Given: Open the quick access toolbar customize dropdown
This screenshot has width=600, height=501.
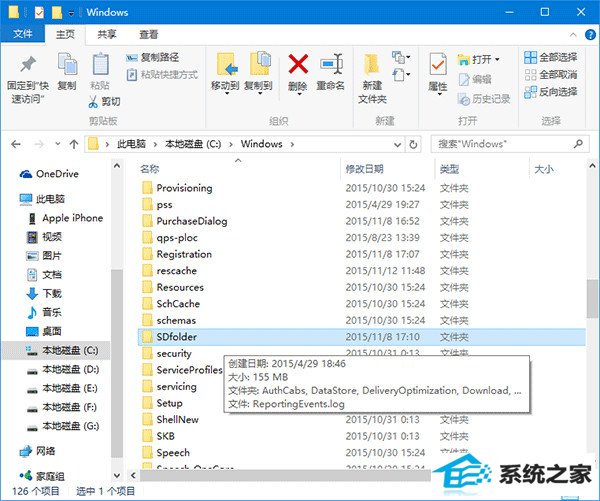Looking at the screenshot, I should point(71,13).
